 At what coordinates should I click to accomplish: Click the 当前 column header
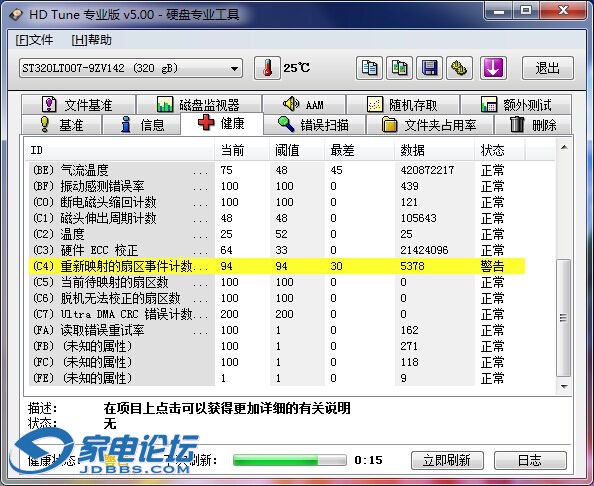coord(242,150)
